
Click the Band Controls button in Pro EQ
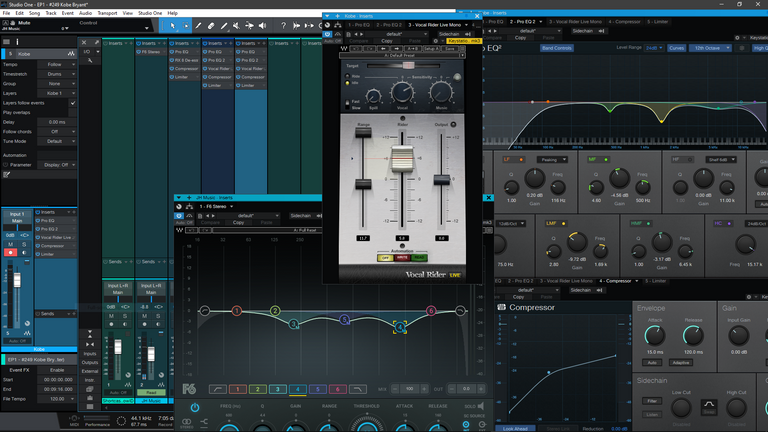tap(556, 47)
